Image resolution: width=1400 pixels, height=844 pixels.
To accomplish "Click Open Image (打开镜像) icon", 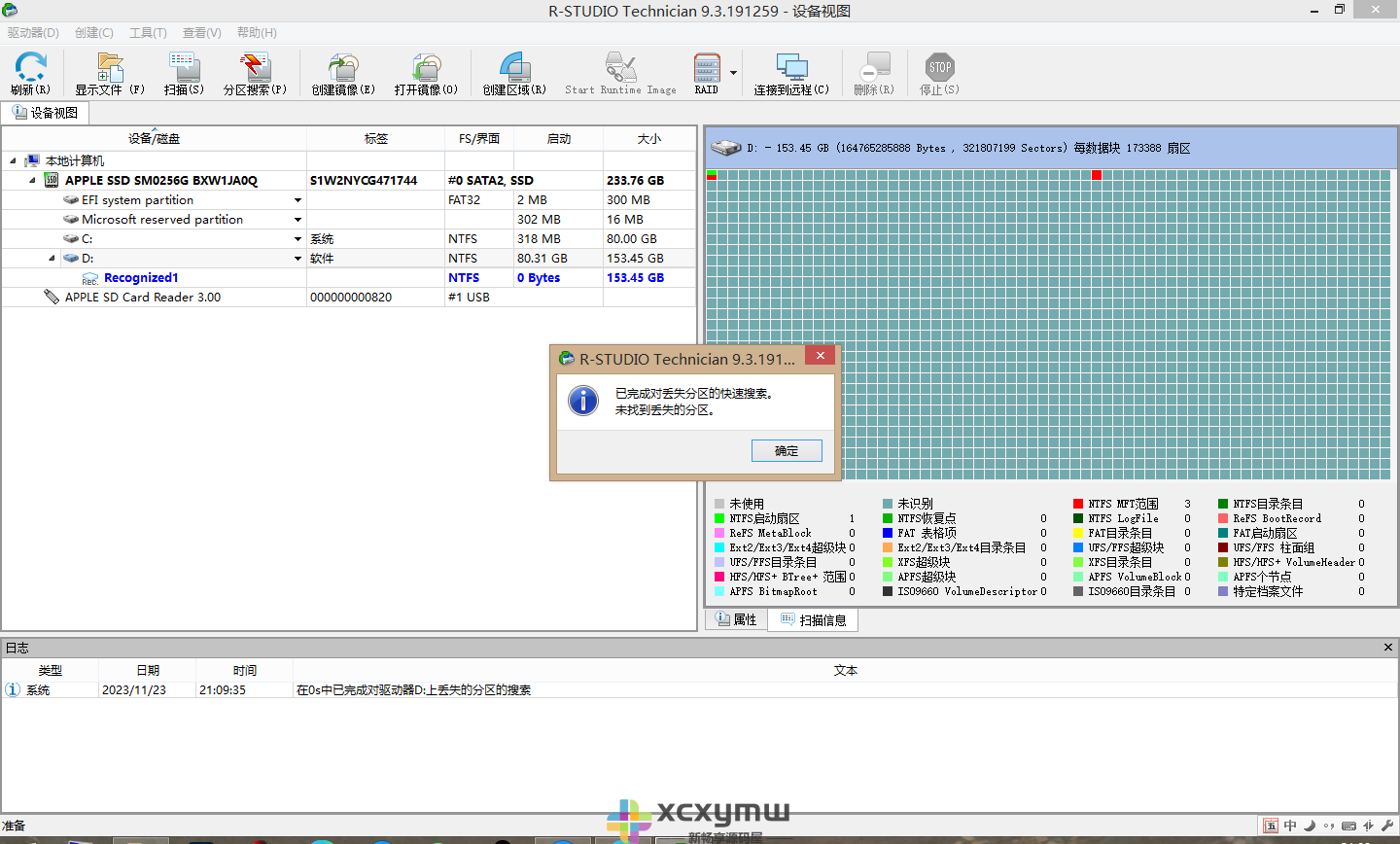I will point(426,74).
